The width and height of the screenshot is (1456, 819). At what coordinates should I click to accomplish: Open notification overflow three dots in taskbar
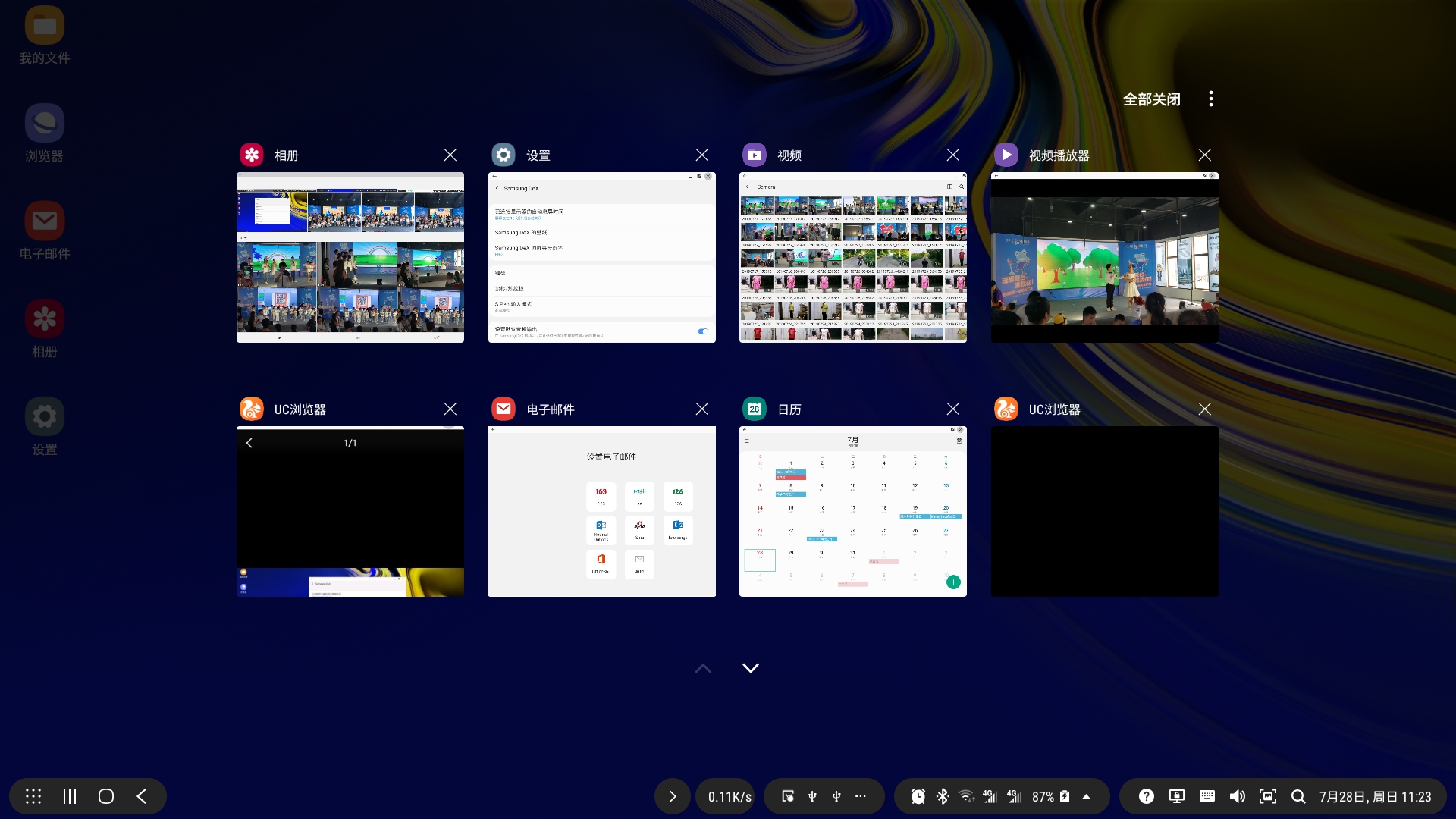pyautogui.click(x=860, y=796)
